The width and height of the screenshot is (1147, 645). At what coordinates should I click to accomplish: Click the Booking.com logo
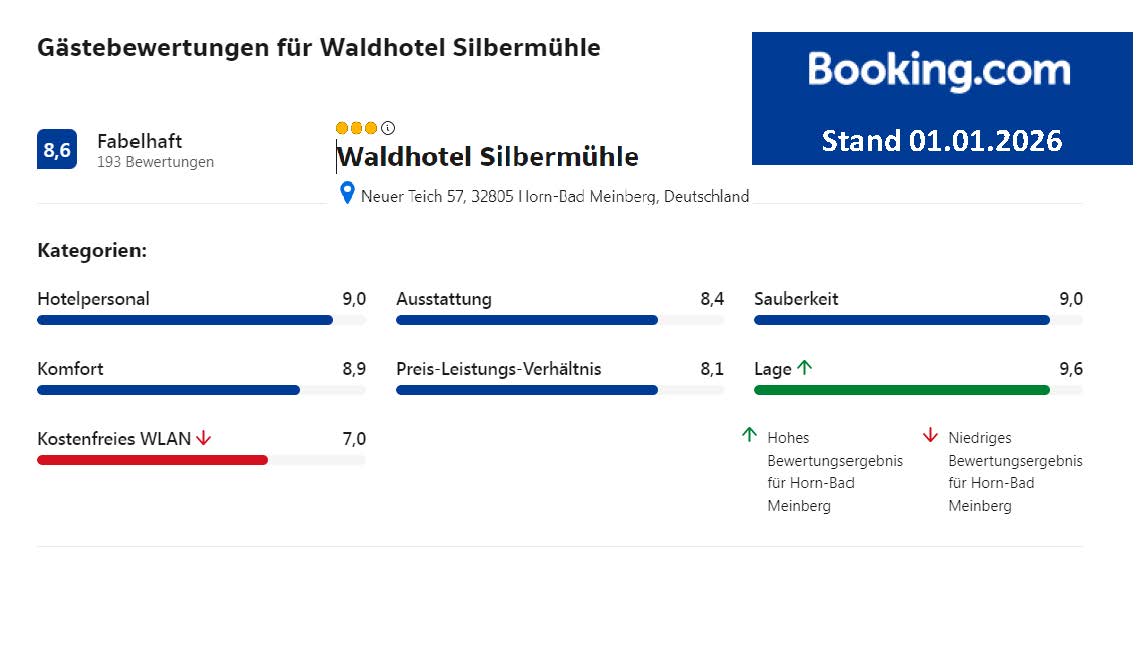pyautogui.click(x=940, y=70)
